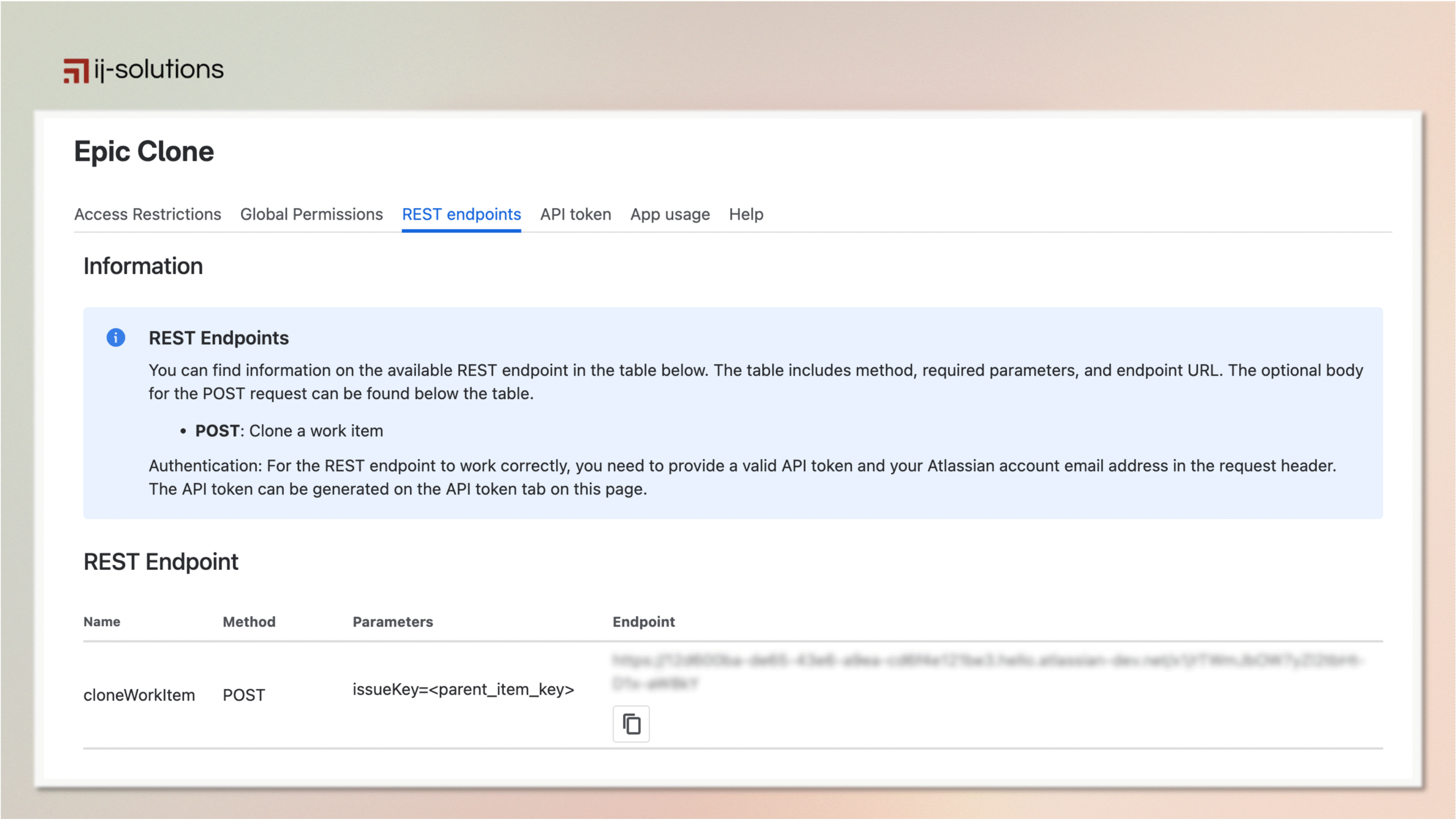
Task: Click the Information heading
Action: coord(143,266)
